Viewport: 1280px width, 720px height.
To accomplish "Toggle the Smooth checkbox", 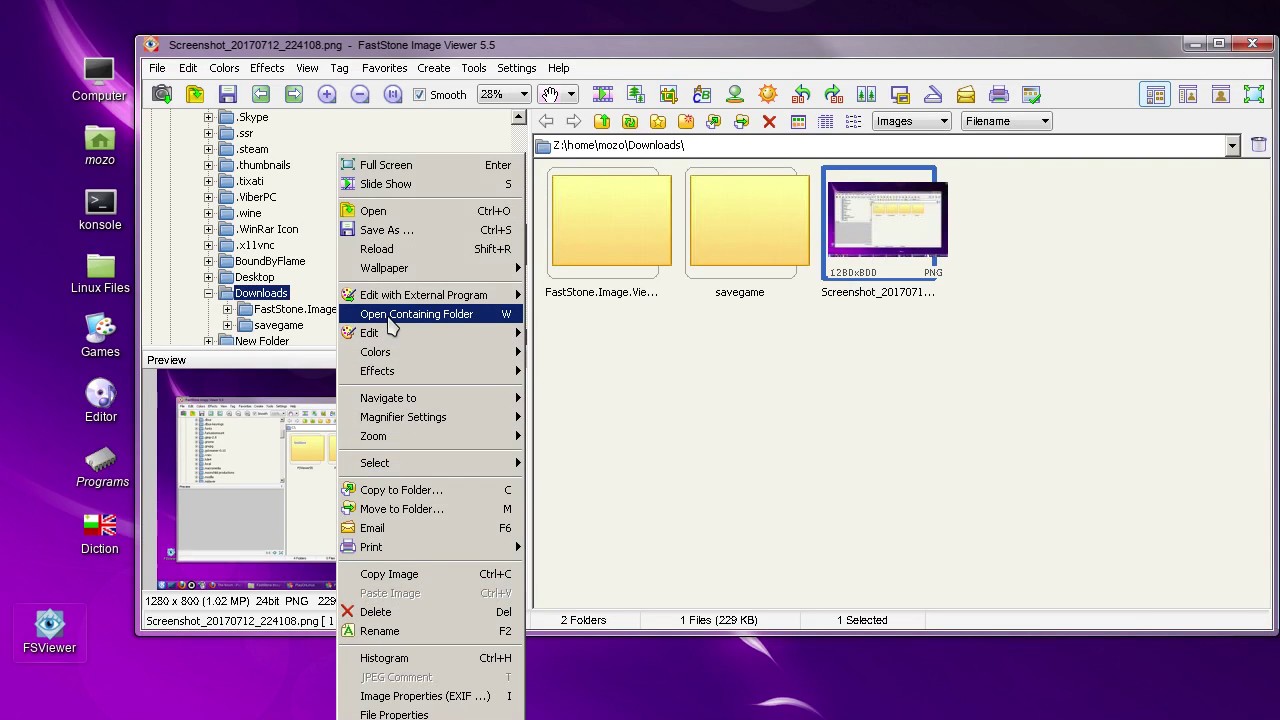I will pyautogui.click(x=420, y=95).
